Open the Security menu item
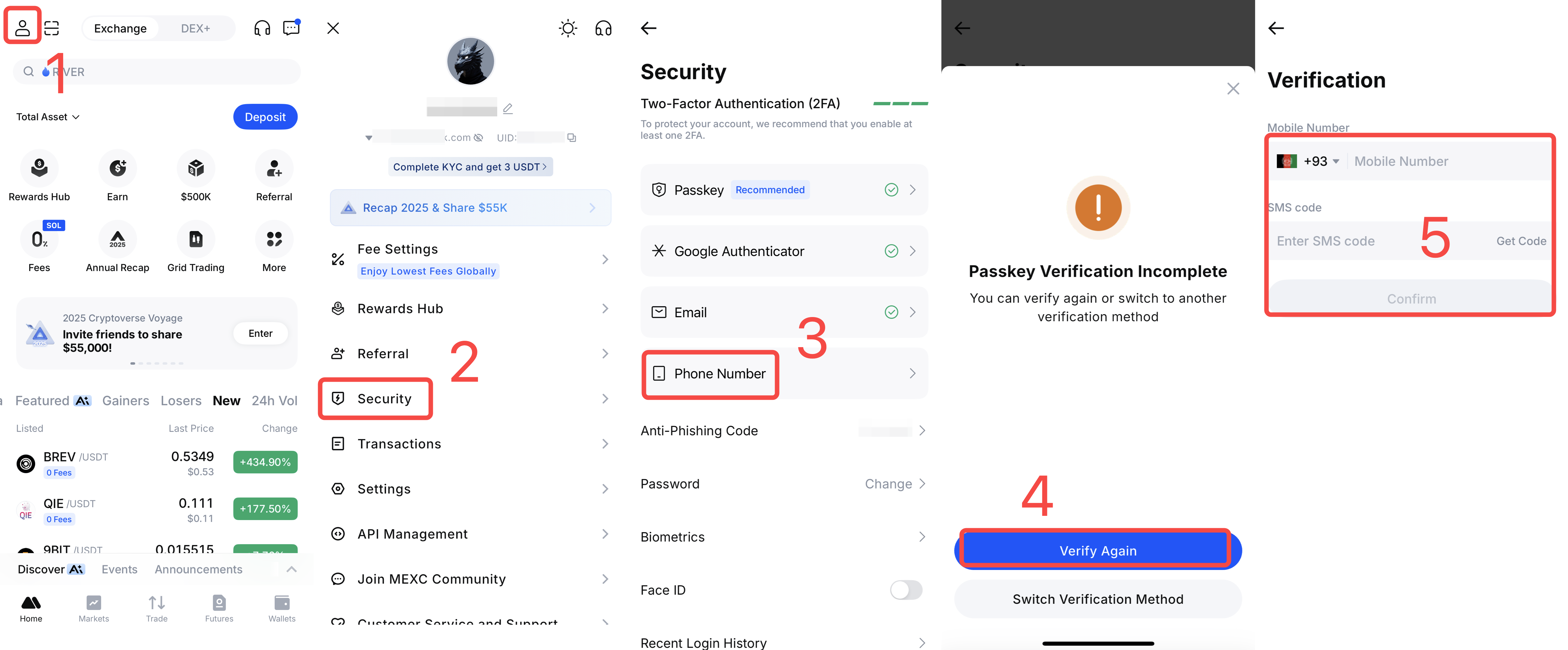The width and height of the screenshot is (1568, 650). [x=384, y=399]
